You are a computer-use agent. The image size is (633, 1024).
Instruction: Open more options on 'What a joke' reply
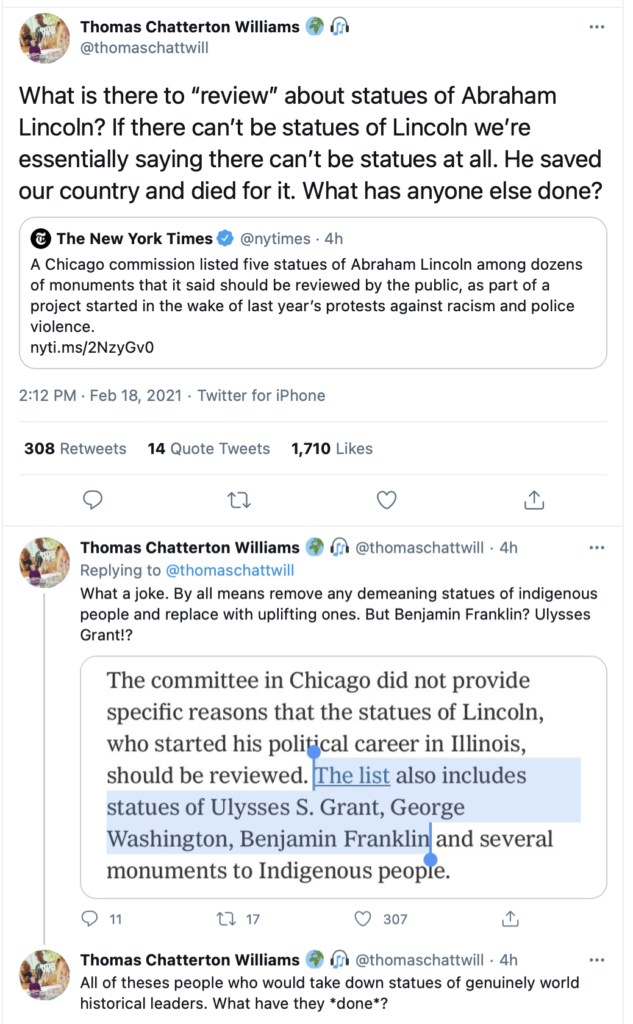(x=596, y=547)
